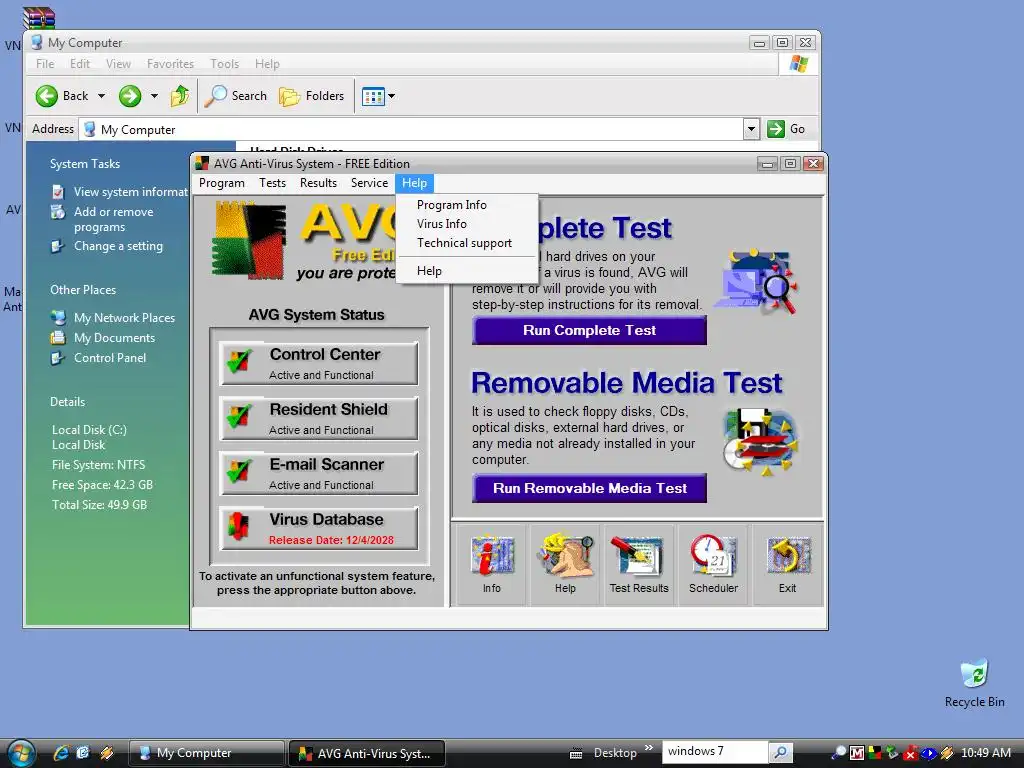
Task: Open AVG Results menu
Action: point(318,184)
